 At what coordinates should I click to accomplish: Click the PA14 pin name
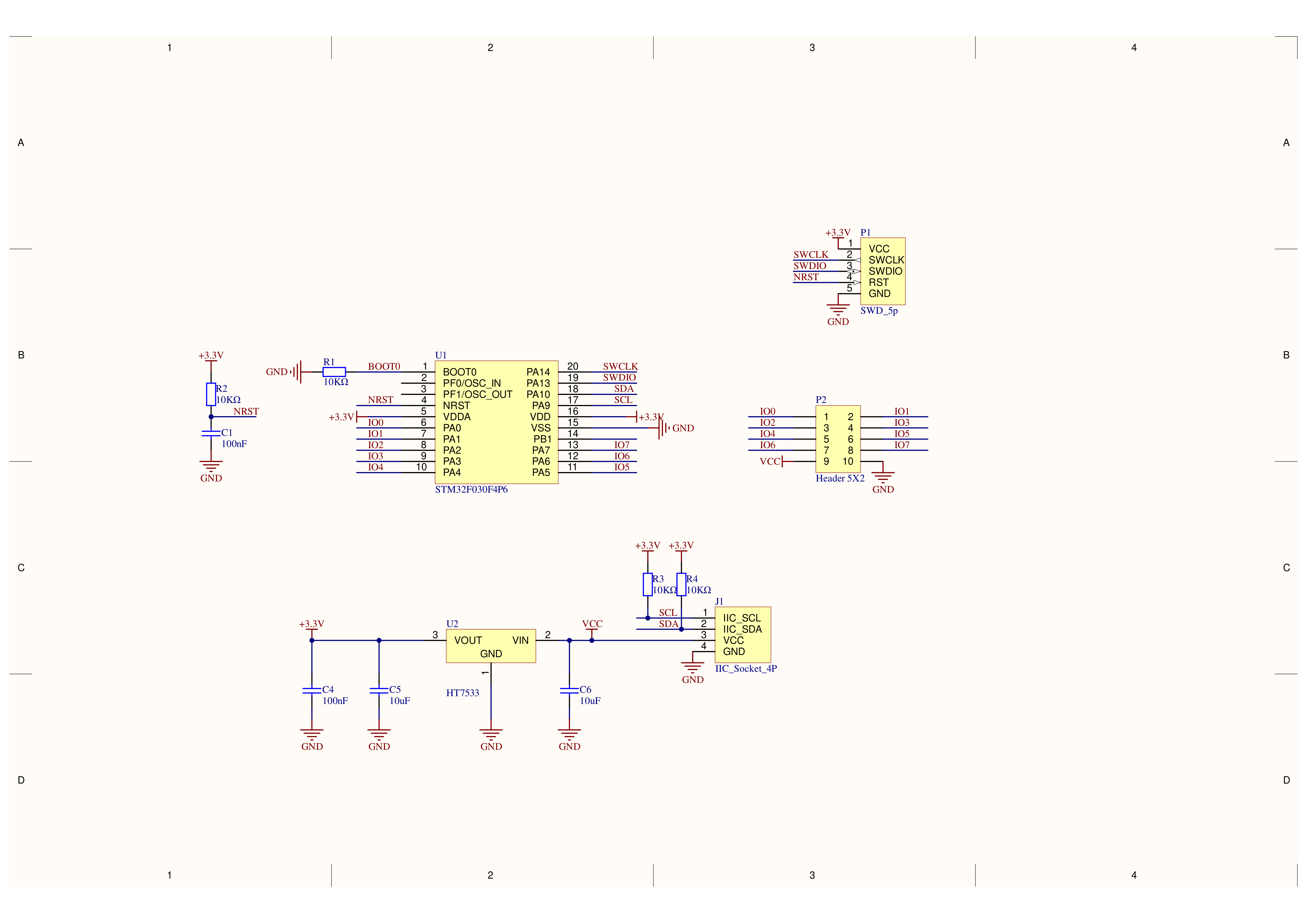point(538,372)
